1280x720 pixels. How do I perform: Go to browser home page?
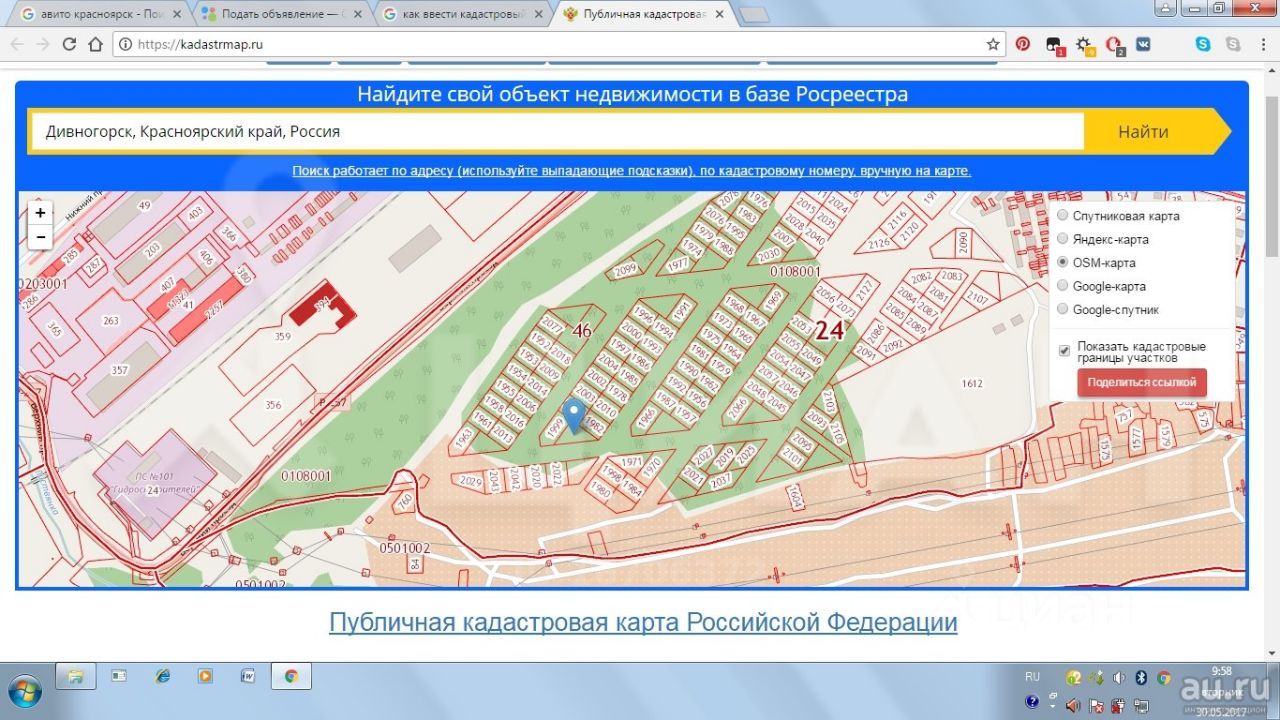click(x=95, y=44)
